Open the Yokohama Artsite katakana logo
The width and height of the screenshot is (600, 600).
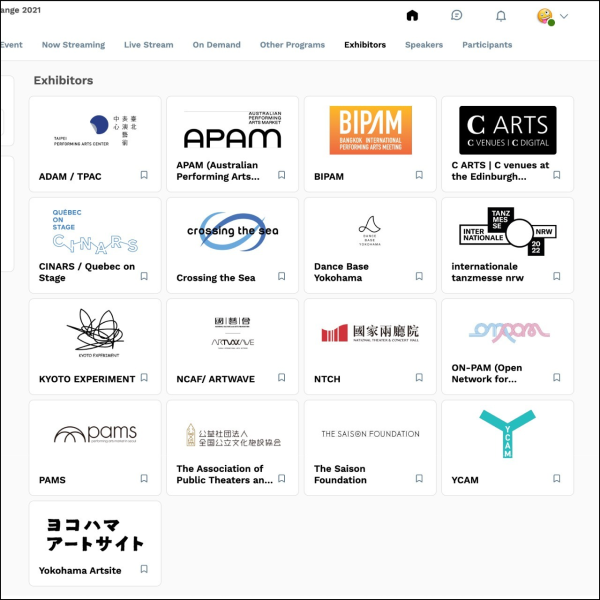click(x=95, y=535)
